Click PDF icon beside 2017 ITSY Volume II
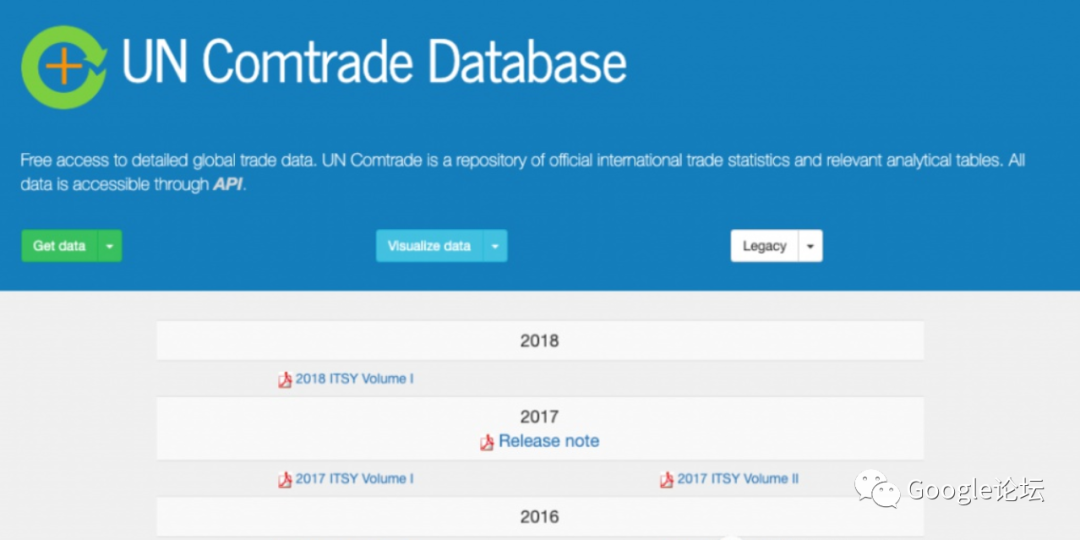Image resolution: width=1080 pixels, height=540 pixels. [667, 480]
